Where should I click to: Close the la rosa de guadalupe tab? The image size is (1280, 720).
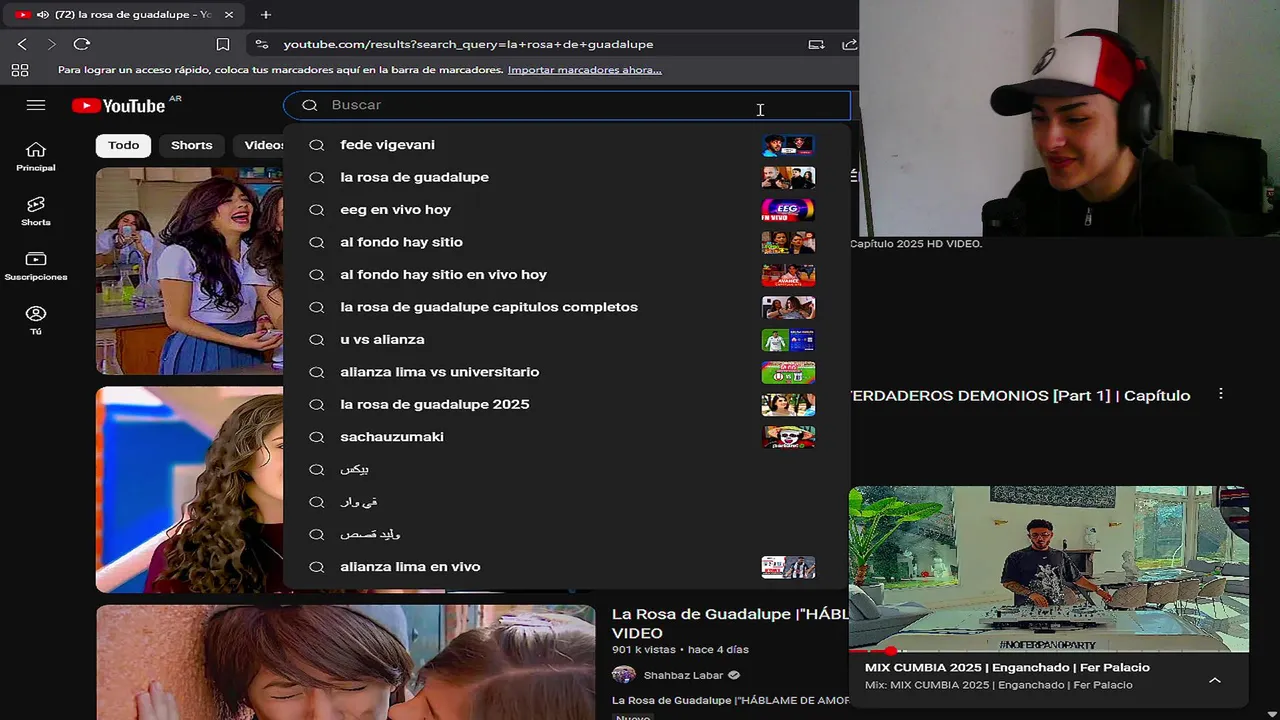click(x=228, y=15)
